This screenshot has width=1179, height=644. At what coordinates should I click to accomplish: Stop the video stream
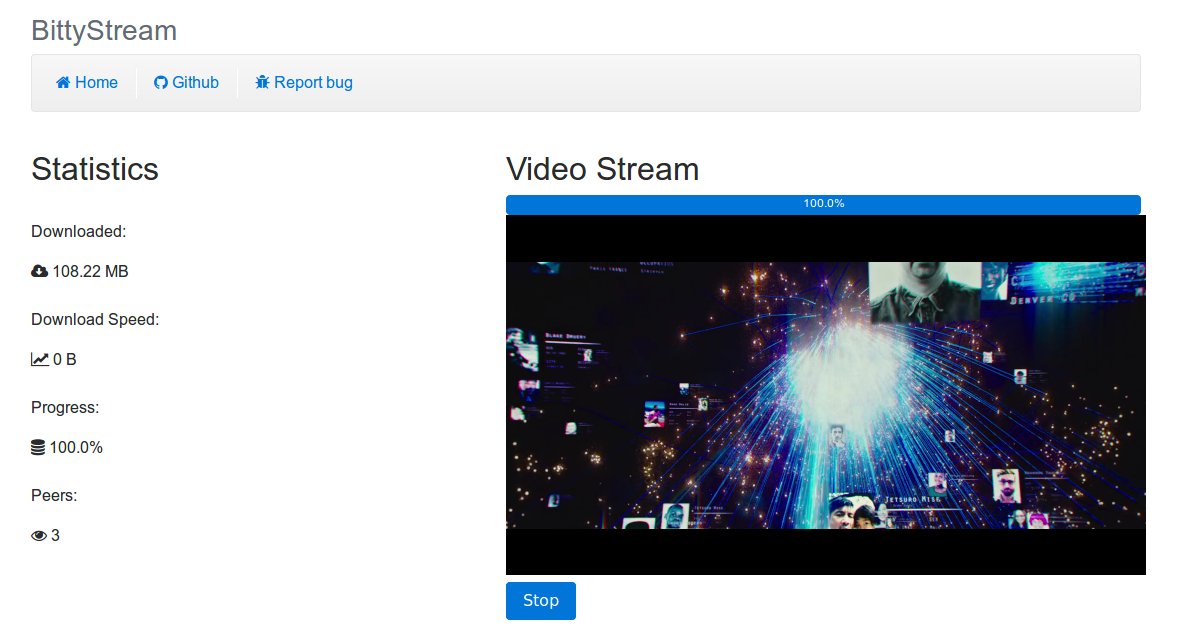[x=541, y=600]
